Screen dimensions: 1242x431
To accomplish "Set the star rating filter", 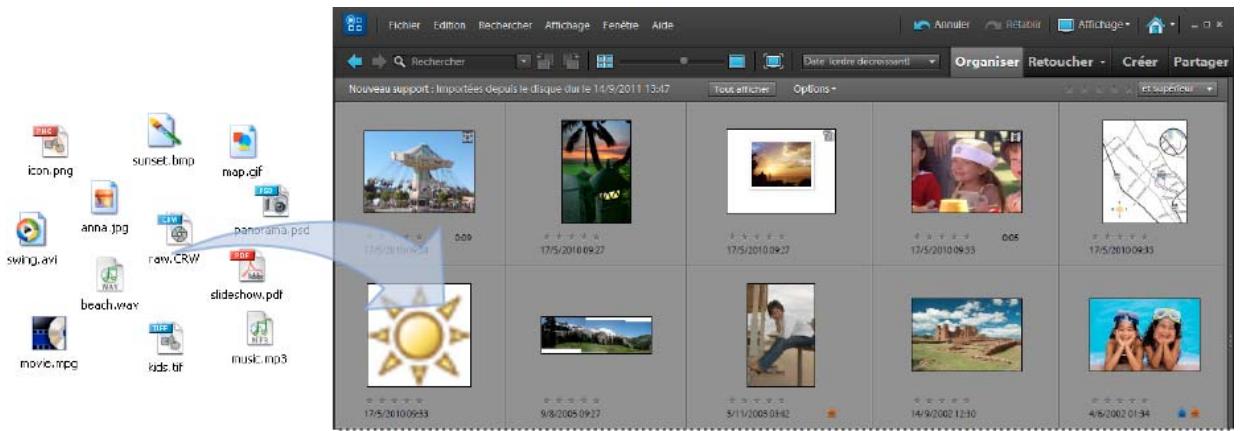I will click(x=1099, y=89).
